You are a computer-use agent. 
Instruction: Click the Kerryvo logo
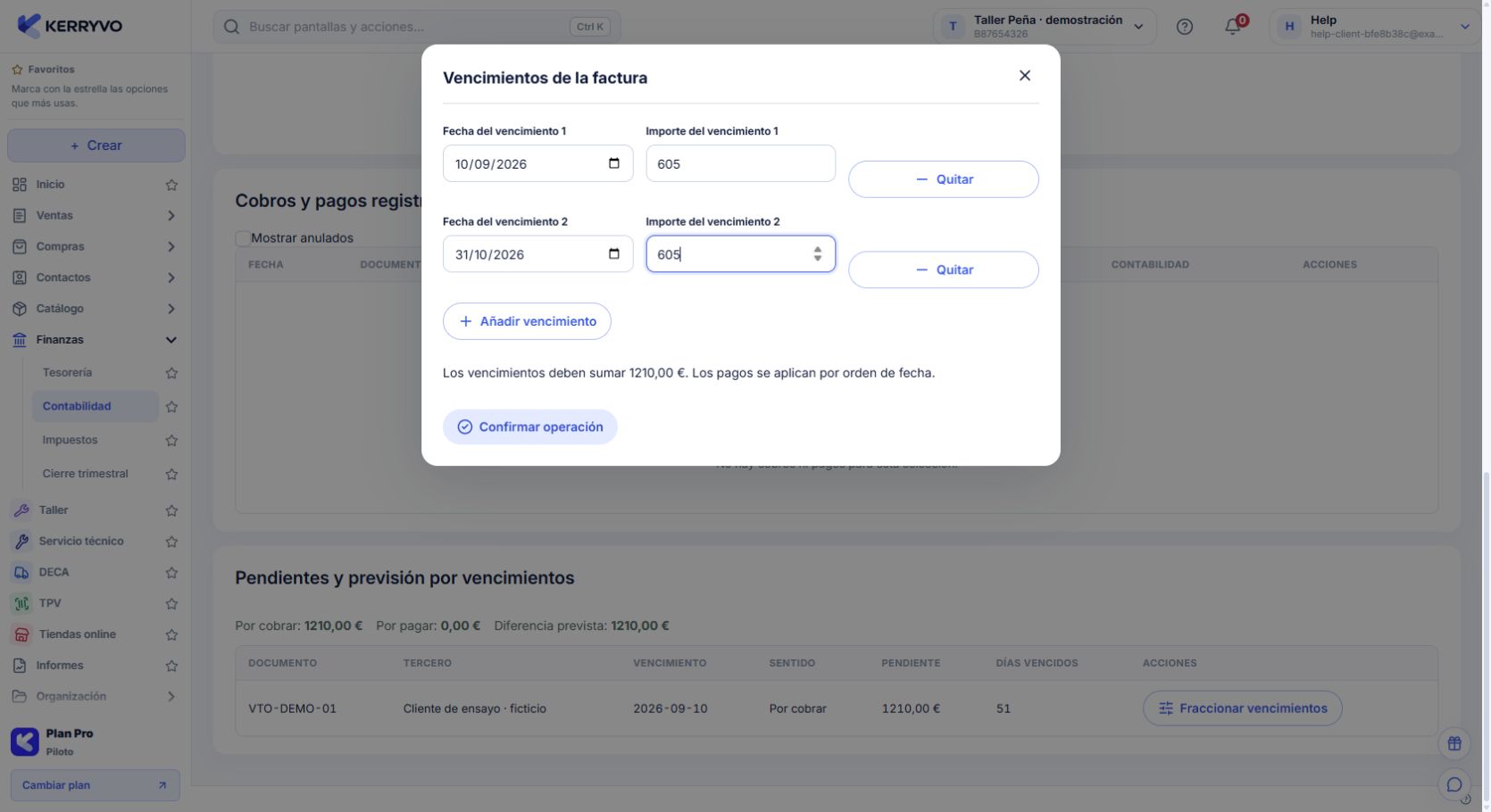[70, 26]
